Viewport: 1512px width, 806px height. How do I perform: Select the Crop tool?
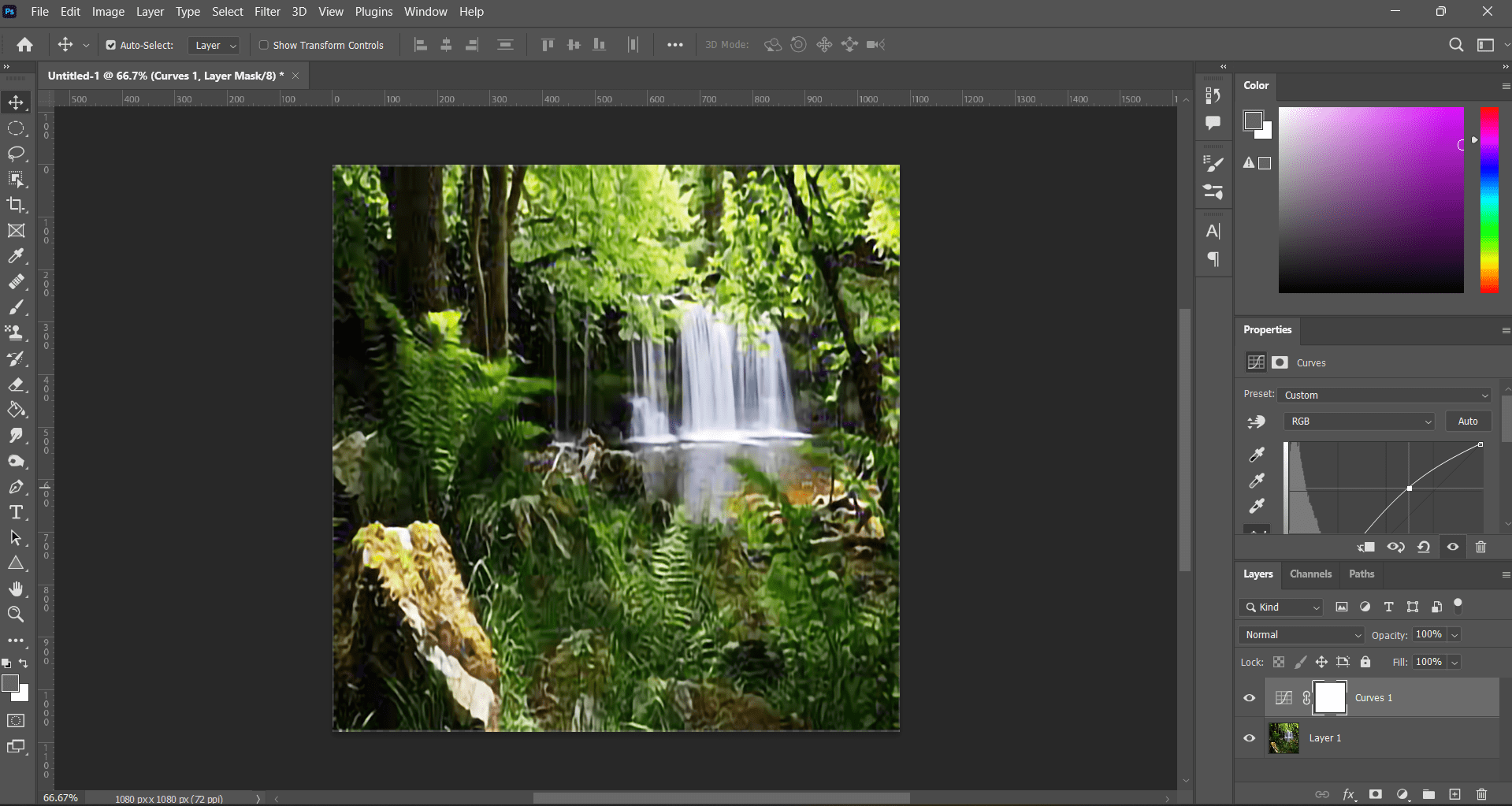(x=17, y=205)
